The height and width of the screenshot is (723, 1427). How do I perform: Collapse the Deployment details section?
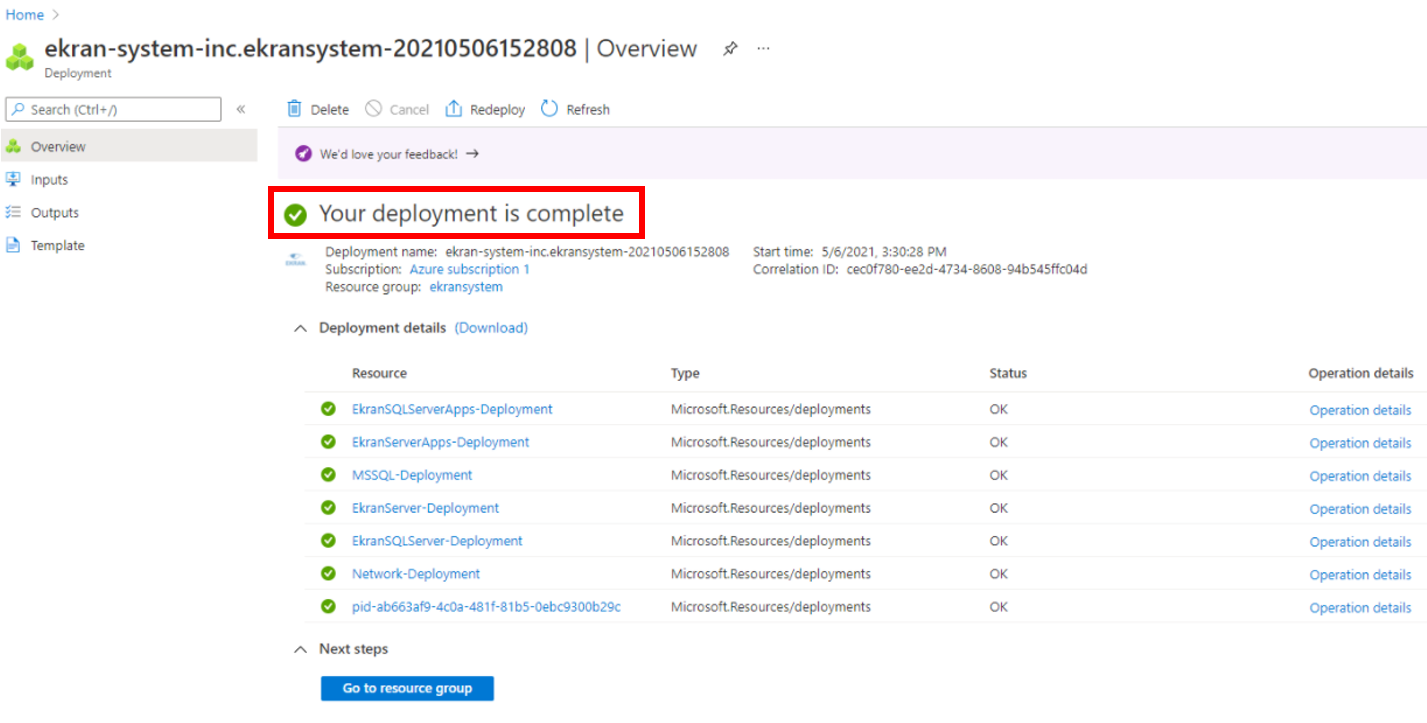pos(300,328)
